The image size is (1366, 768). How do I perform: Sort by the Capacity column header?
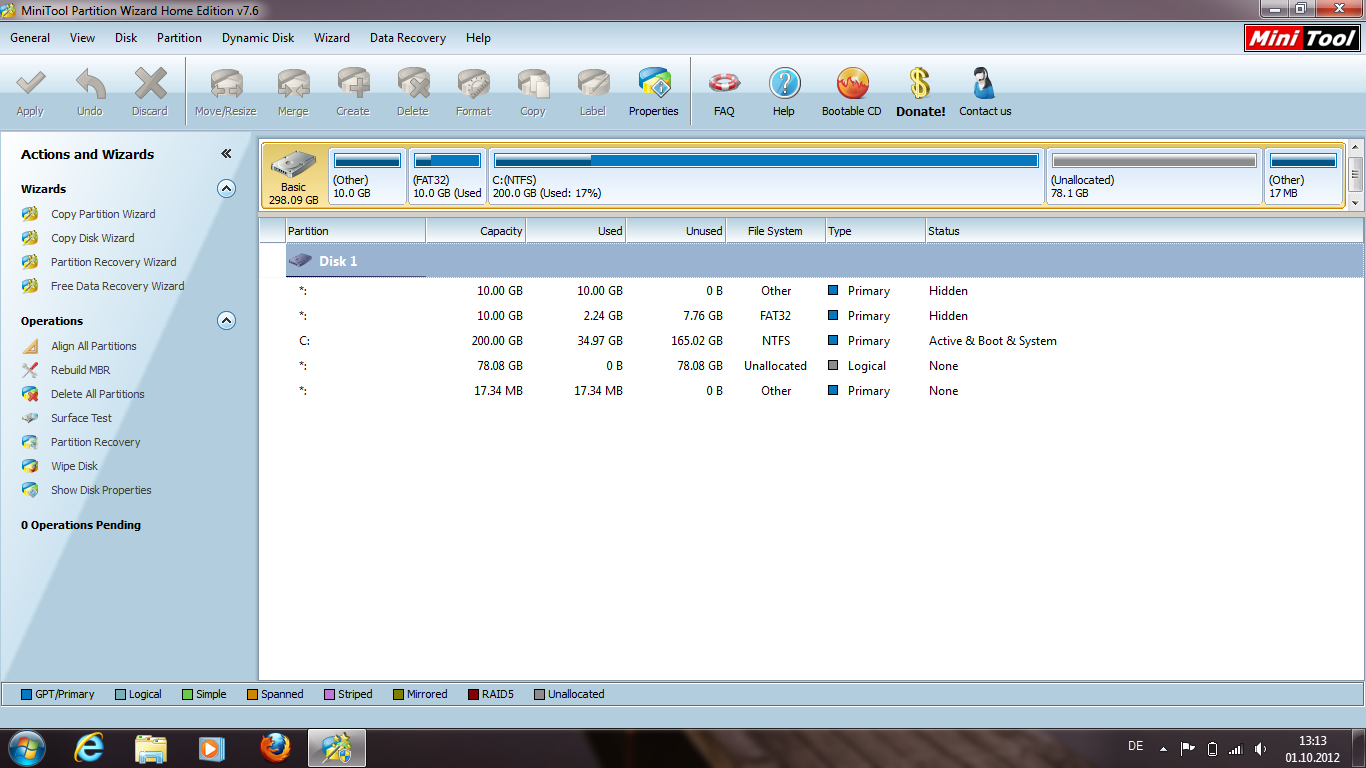[x=476, y=231]
